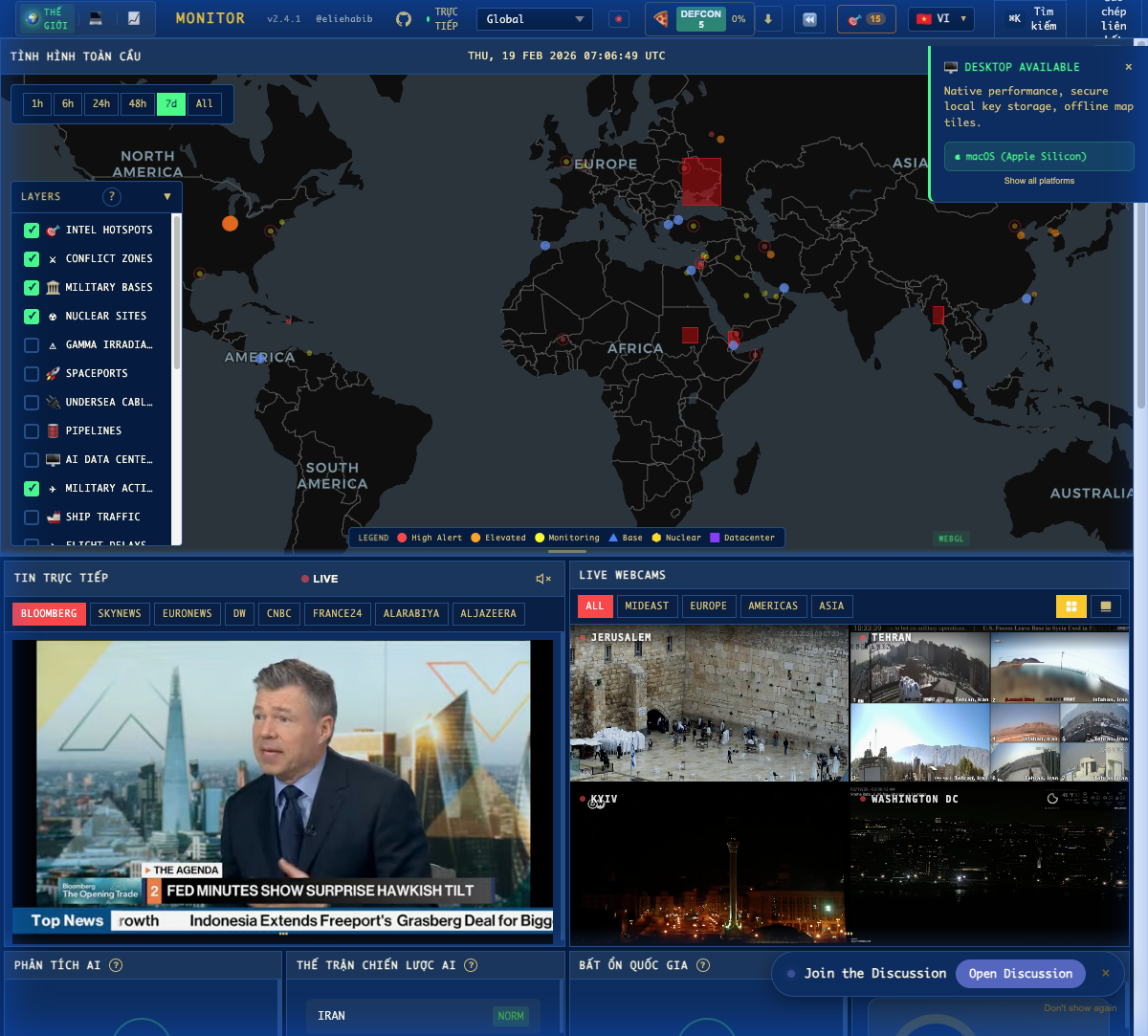1148x1036 pixels.
Task: Switch to the finance chart variant icon
Action: point(134,18)
